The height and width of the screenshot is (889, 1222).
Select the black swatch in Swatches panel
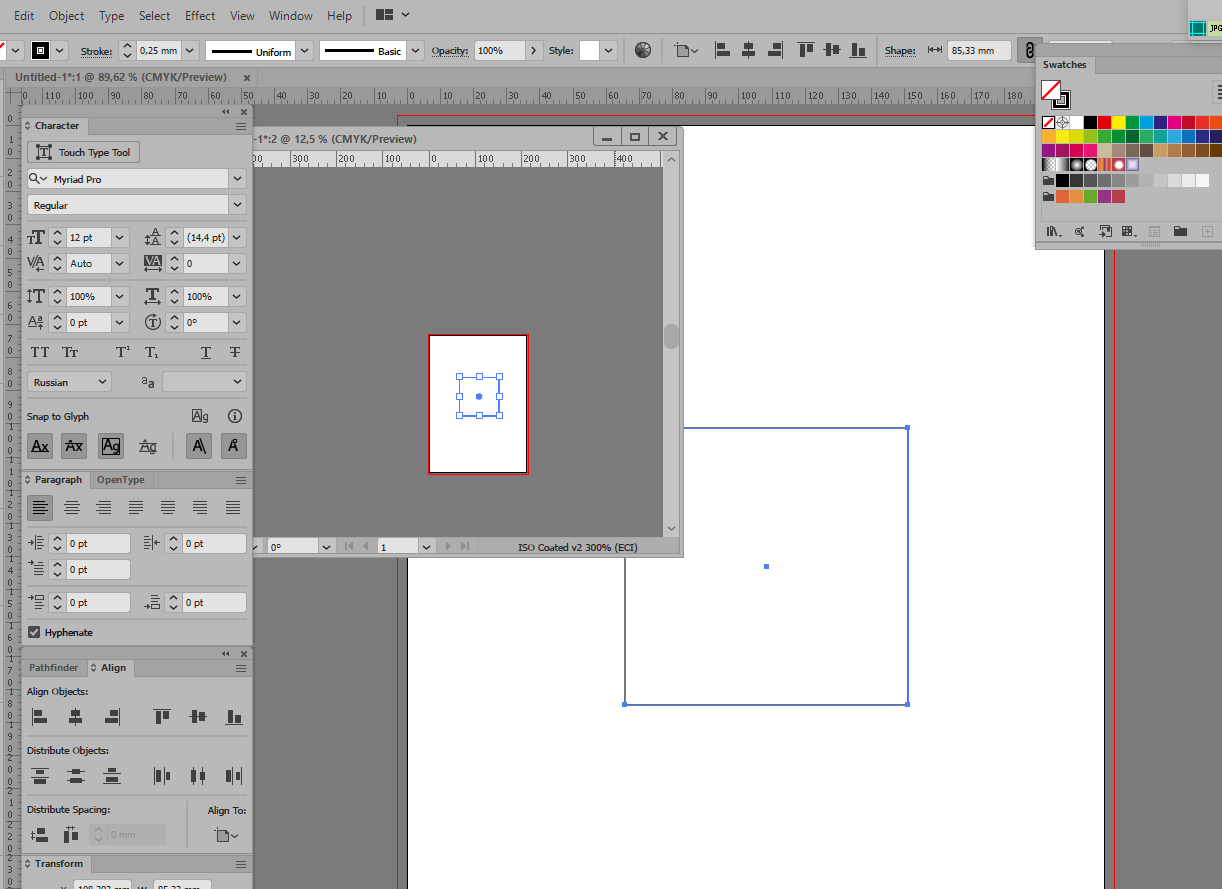[1090, 122]
